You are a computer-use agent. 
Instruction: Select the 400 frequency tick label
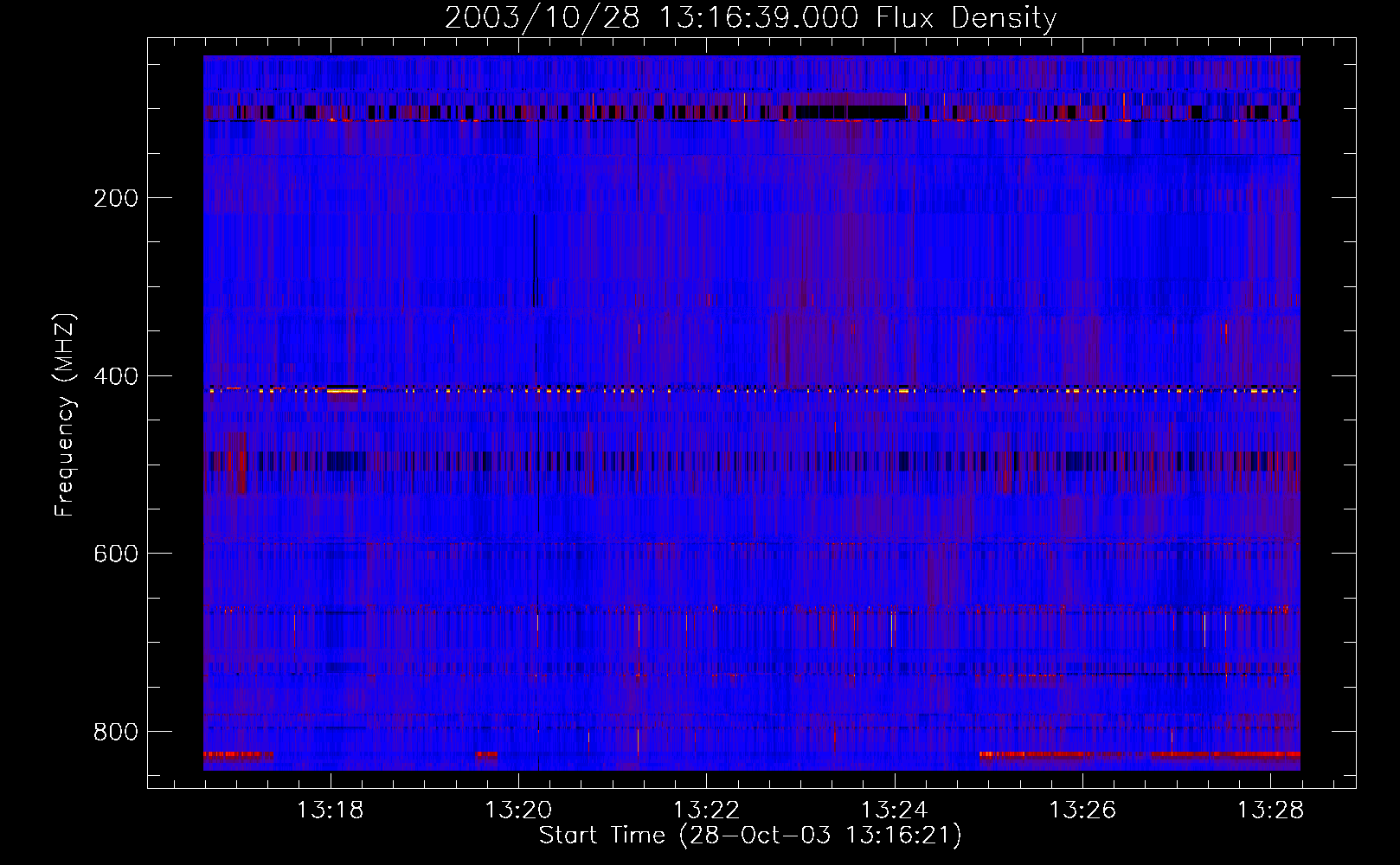[x=116, y=376]
